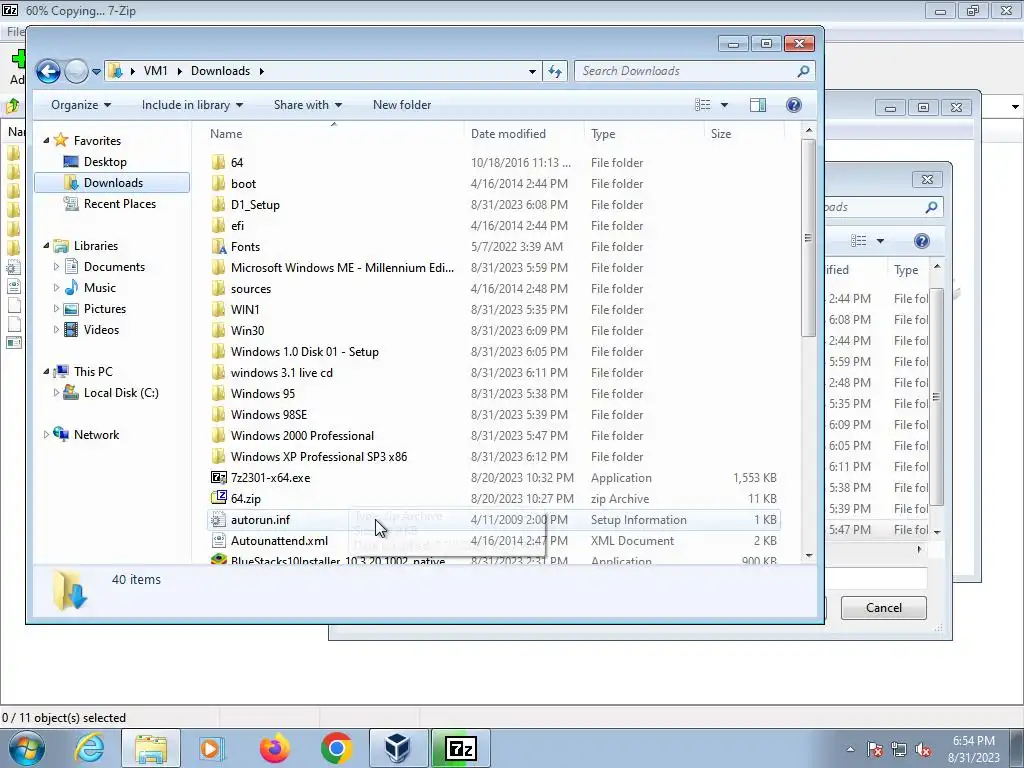Launch Firefox from the taskbar
Viewport: 1024px width, 768px height.
pyautogui.click(x=274, y=748)
